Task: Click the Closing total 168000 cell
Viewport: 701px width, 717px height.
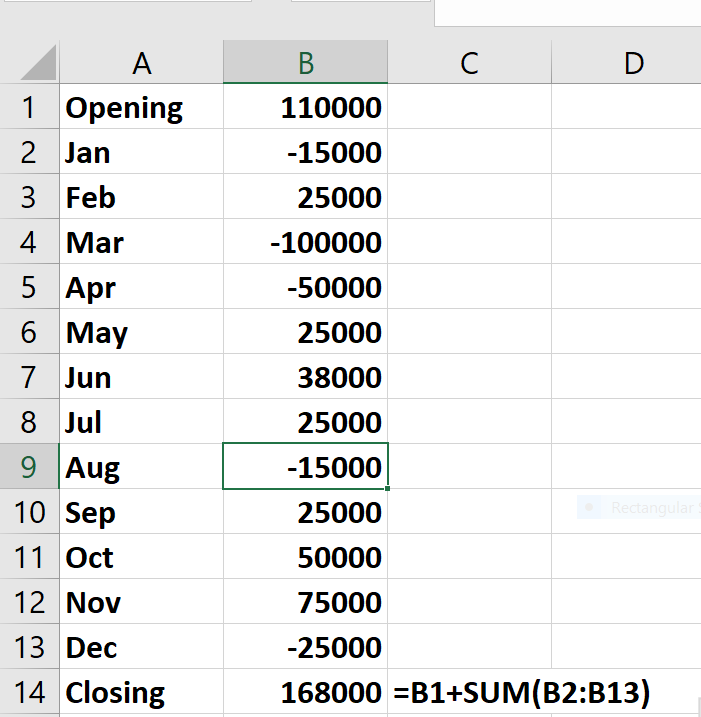Action: (305, 692)
